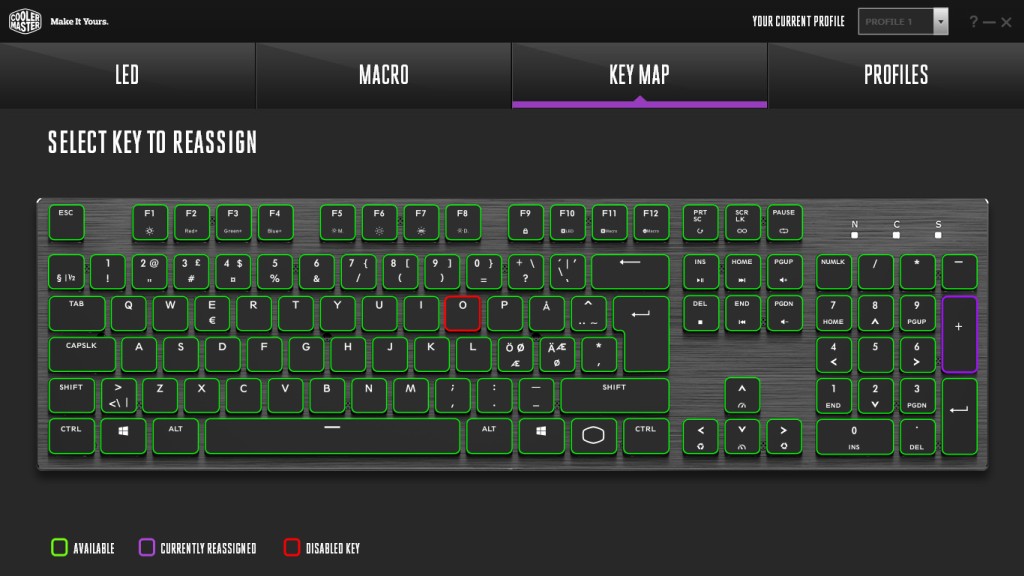Select the F9 lock key
This screenshot has width=1024, height=576.
[x=525, y=222]
